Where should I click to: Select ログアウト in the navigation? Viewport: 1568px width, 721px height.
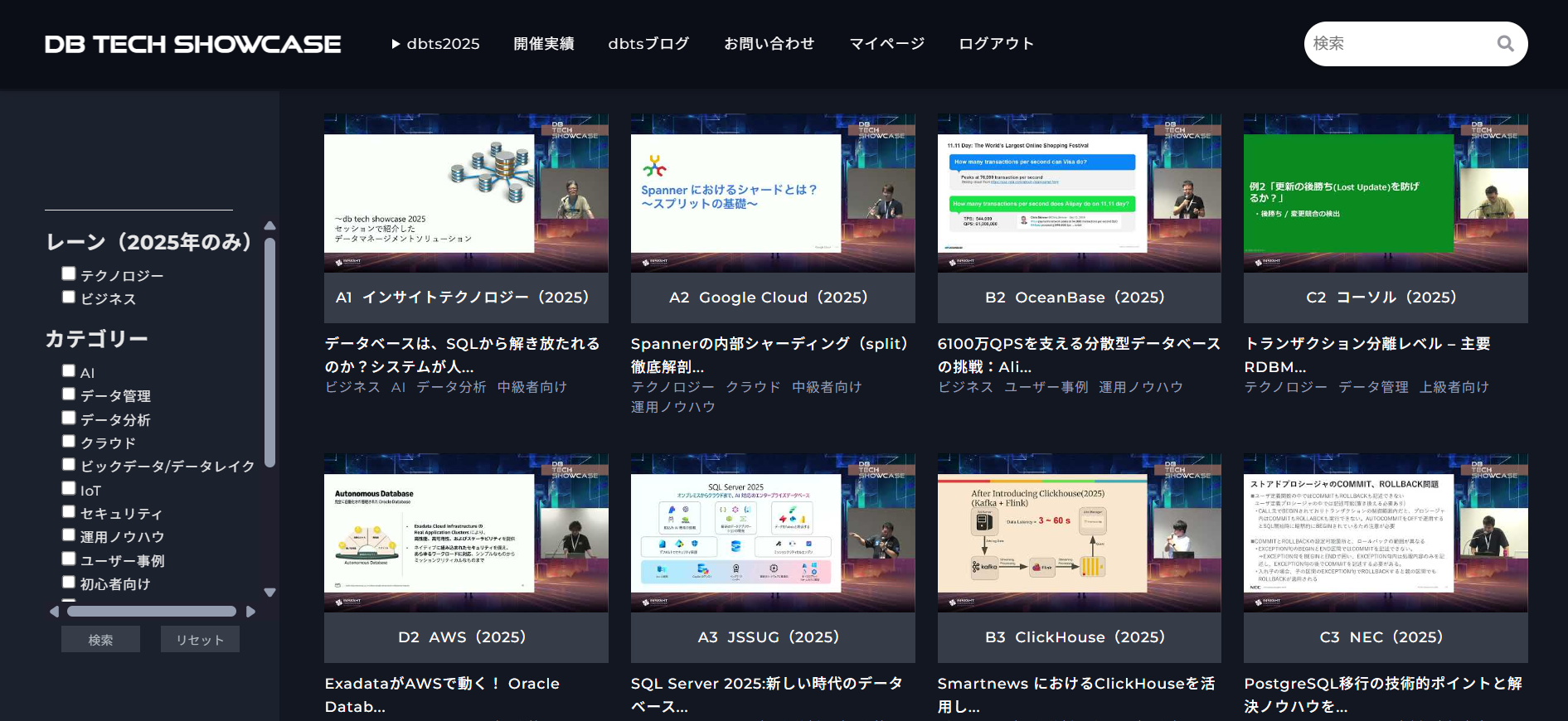tap(996, 44)
